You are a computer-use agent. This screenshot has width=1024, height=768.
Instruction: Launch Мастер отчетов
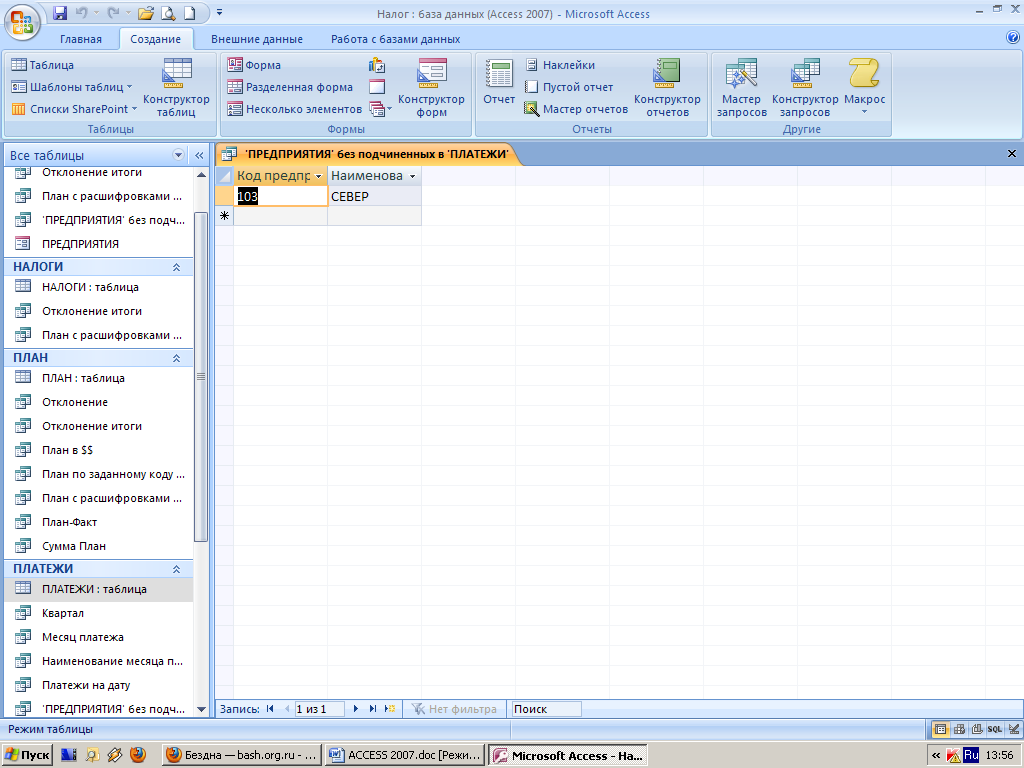(576, 109)
